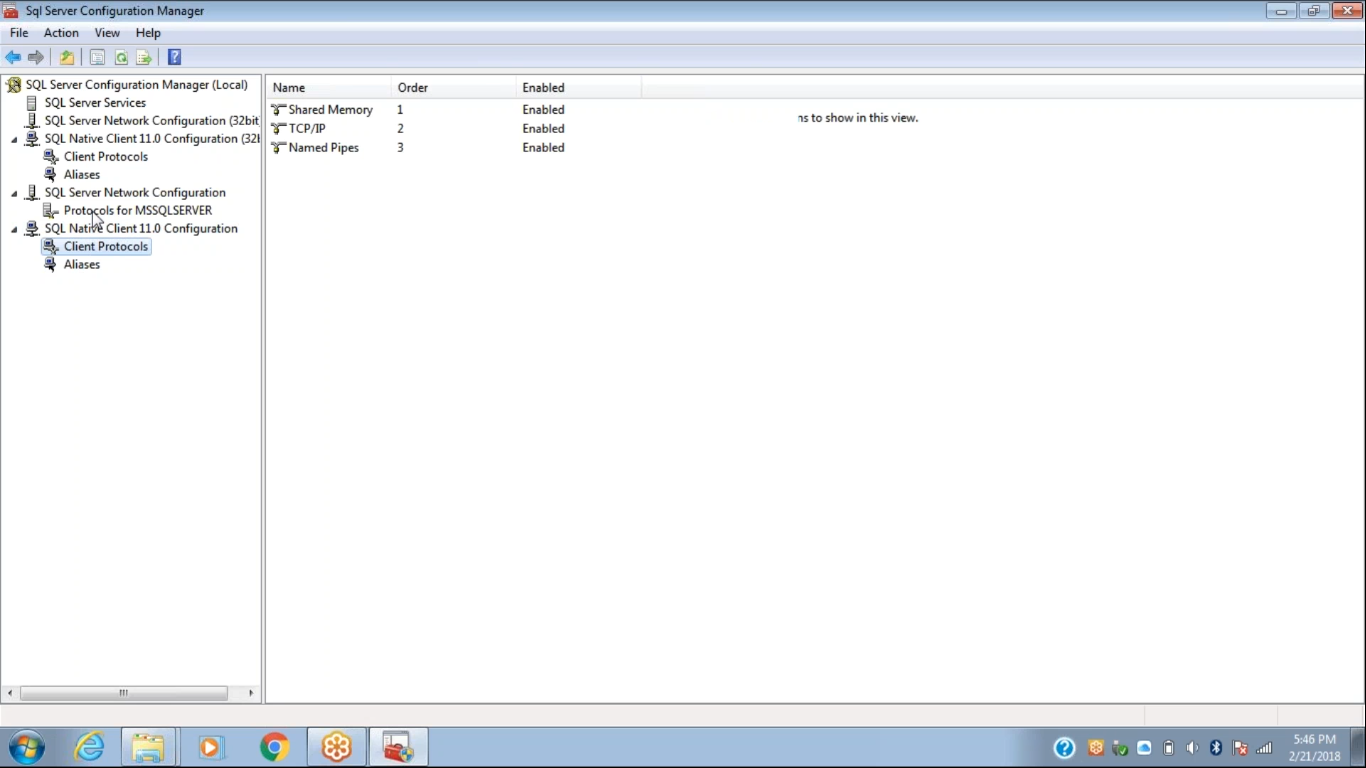Open the media player taskbar icon
The width and height of the screenshot is (1366, 768).
click(211, 747)
